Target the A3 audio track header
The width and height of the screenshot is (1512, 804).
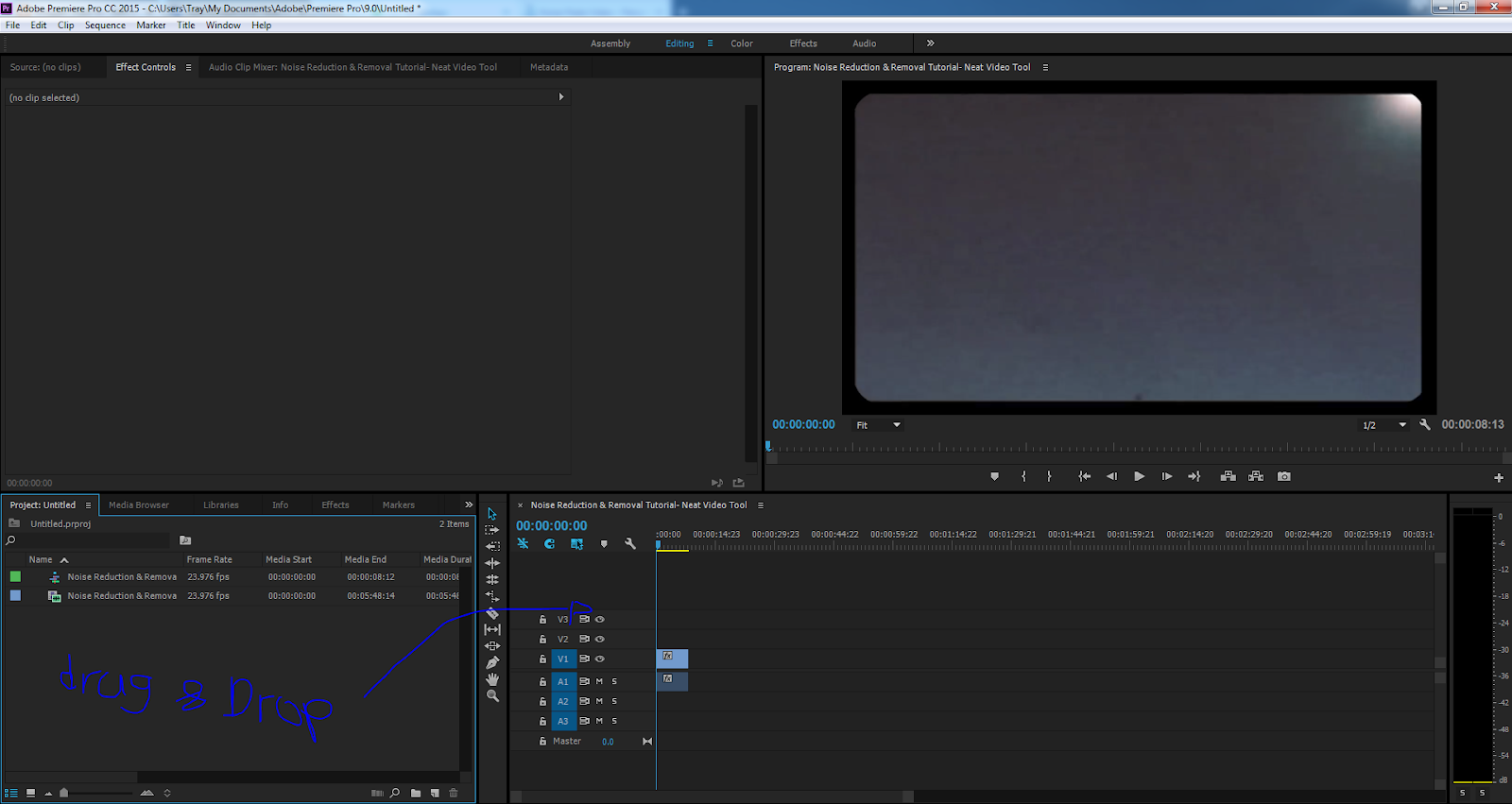(563, 721)
